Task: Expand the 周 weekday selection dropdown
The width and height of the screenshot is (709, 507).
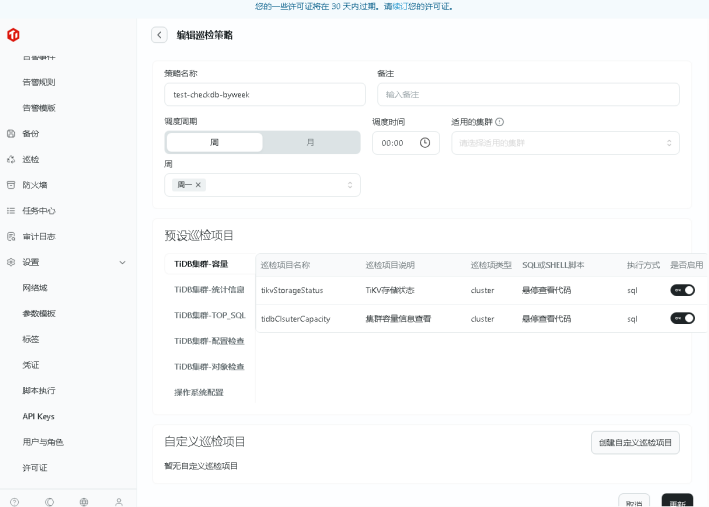Action: coord(262,185)
